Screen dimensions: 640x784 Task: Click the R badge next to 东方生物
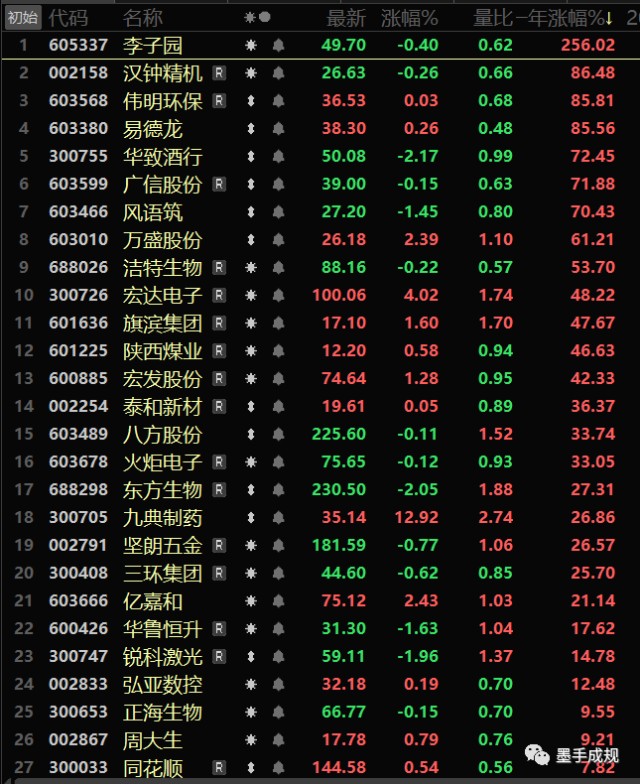click(219, 490)
